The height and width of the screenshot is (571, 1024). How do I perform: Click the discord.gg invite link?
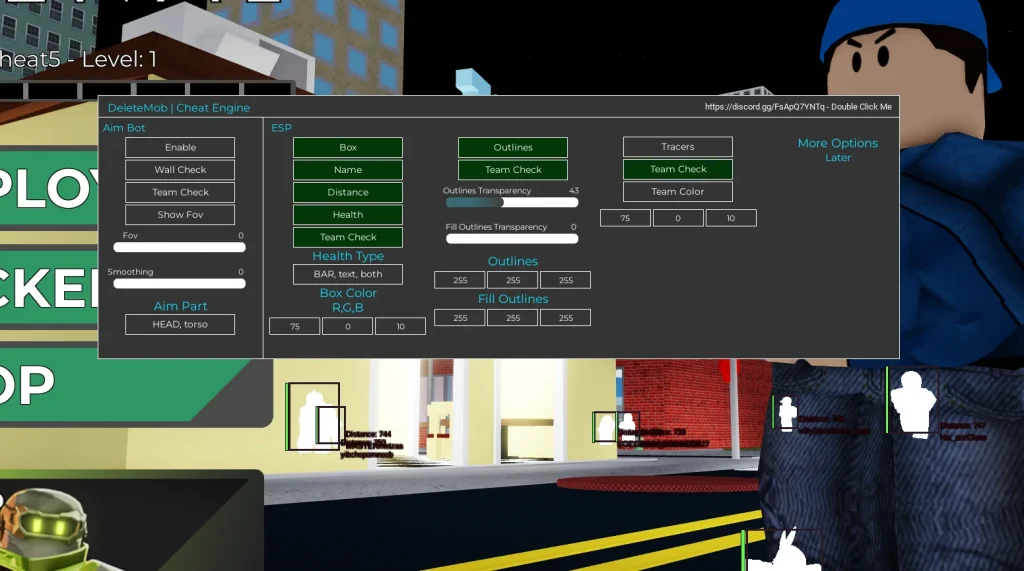click(x=798, y=106)
